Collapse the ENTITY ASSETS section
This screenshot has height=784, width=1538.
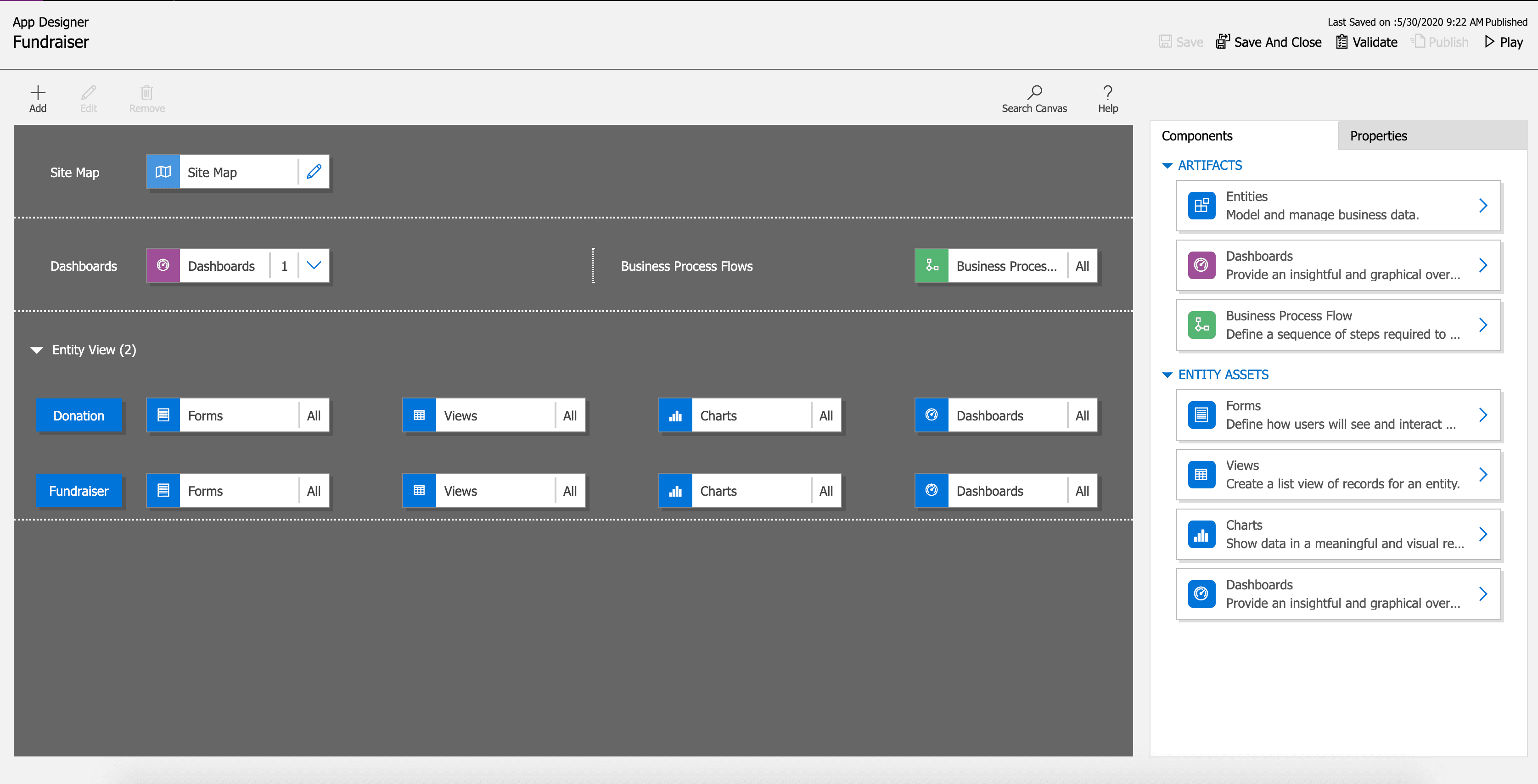coord(1167,375)
